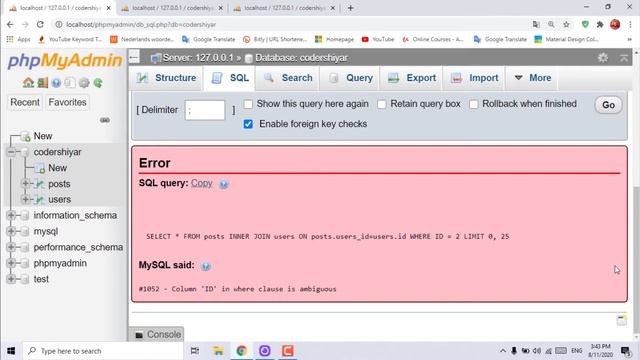Switch to Export tab
The image size is (640, 360).
pyautogui.click(x=411, y=78)
